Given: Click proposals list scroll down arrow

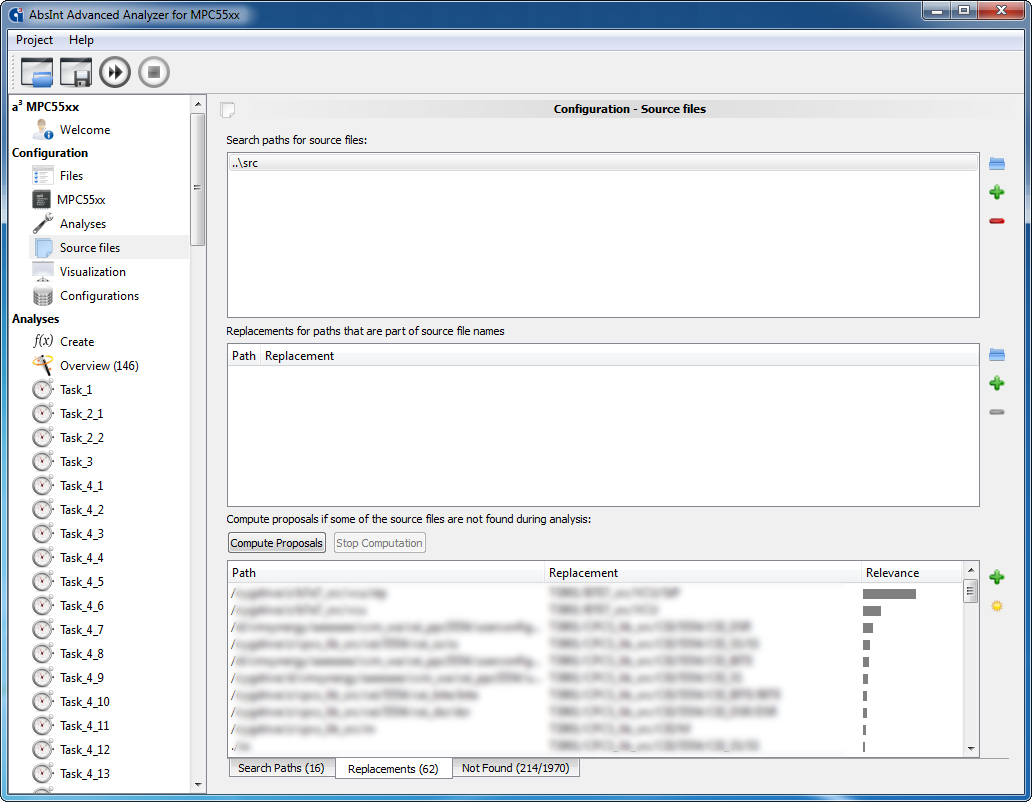Looking at the screenshot, I should 971,749.
